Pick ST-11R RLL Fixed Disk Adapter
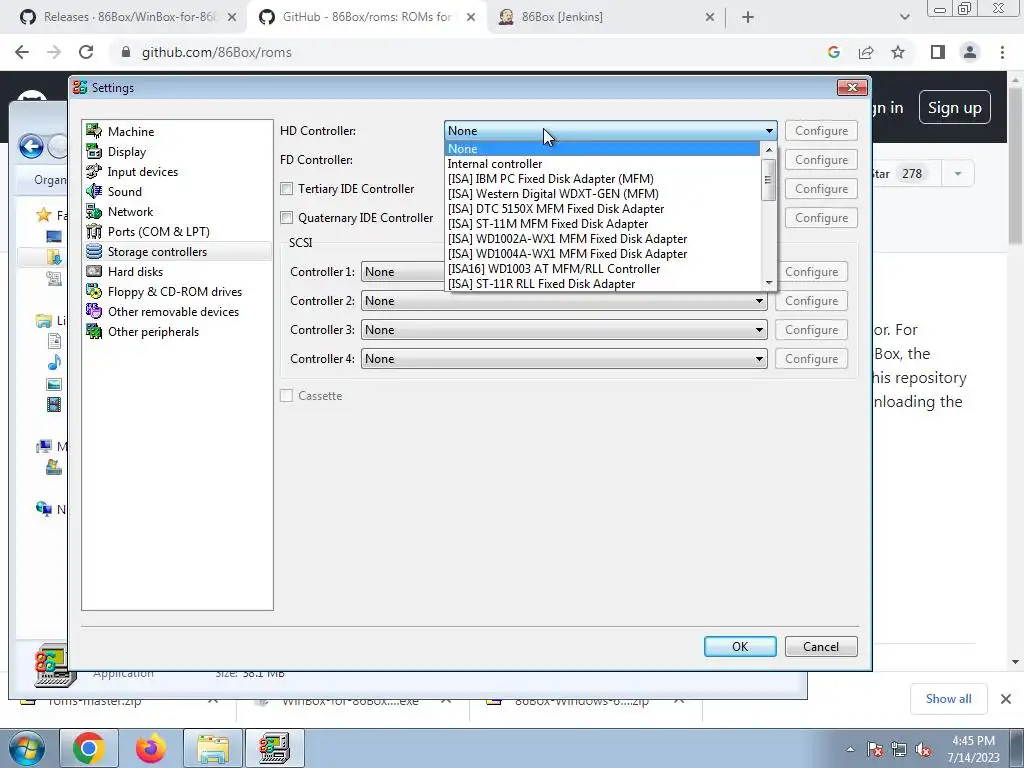 point(602,284)
